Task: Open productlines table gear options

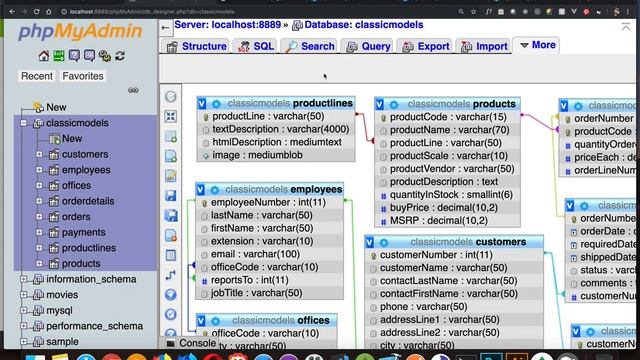Action: click(x=216, y=104)
